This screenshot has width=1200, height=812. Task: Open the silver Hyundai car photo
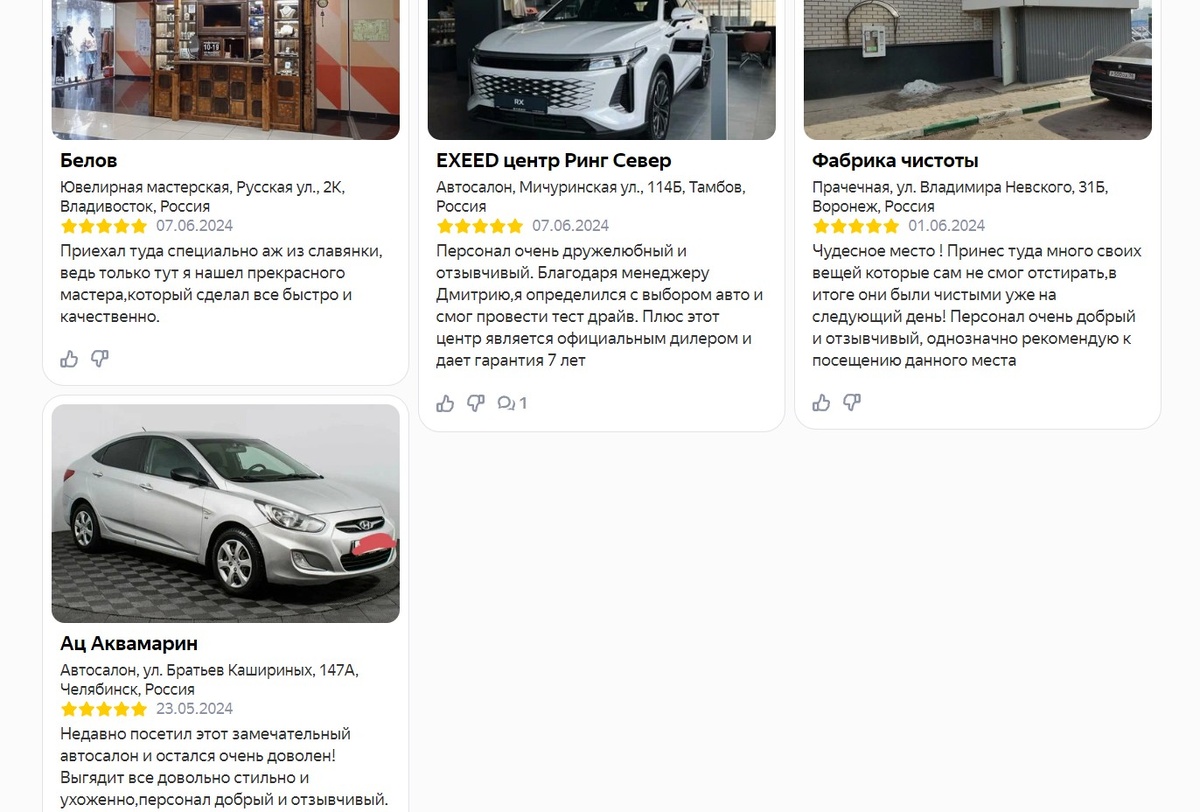pos(226,513)
